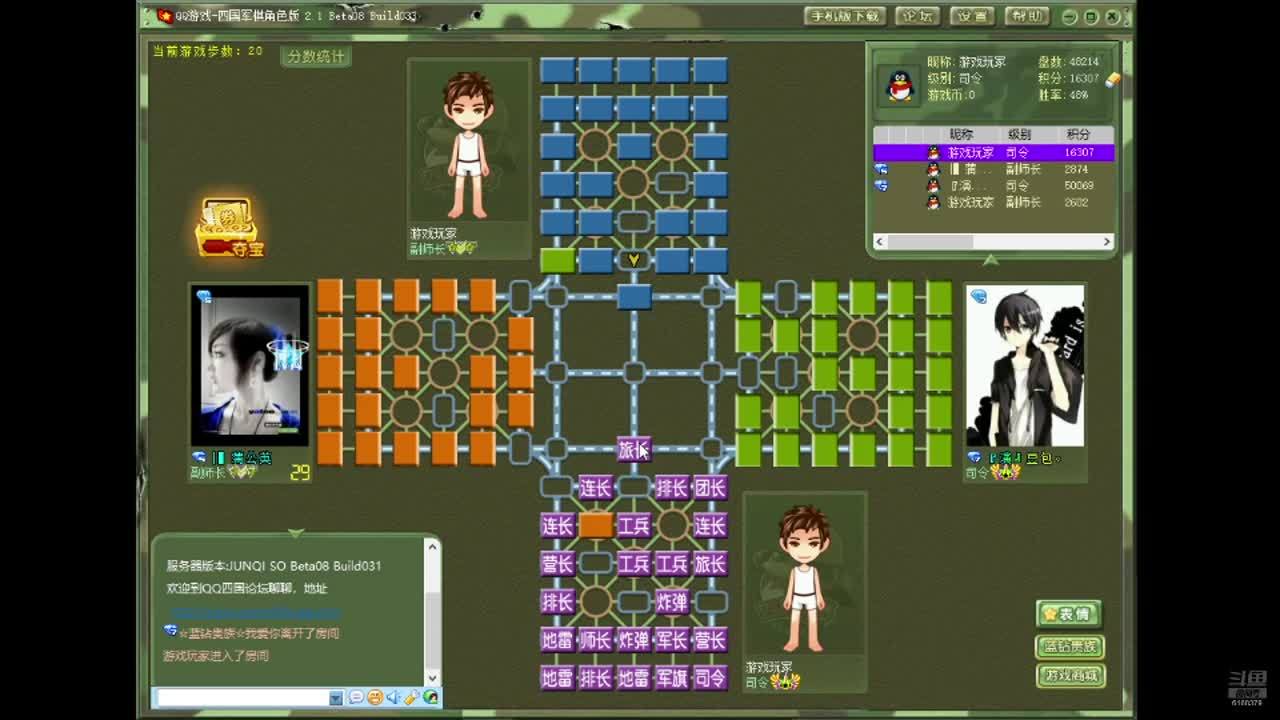1280x720 pixels.
Task: Click the player list horizontal scrollbar thumb
Action: click(x=930, y=241)
